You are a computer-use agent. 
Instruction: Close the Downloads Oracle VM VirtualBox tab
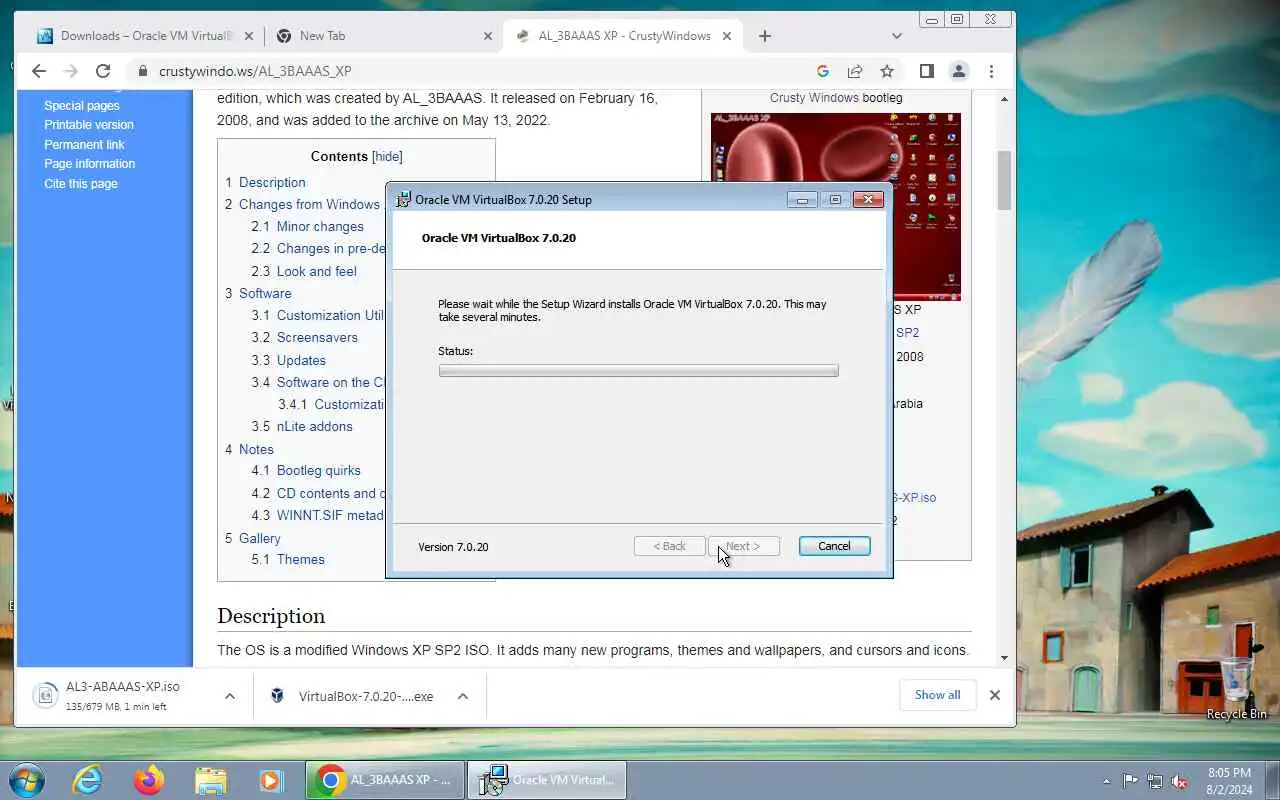[250, 36]
